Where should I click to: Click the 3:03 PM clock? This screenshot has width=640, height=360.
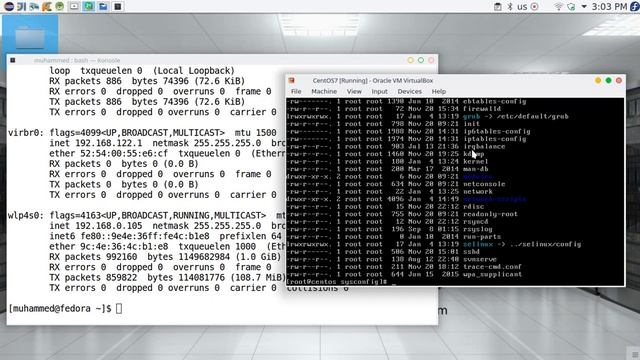click(x=609, y=7)
